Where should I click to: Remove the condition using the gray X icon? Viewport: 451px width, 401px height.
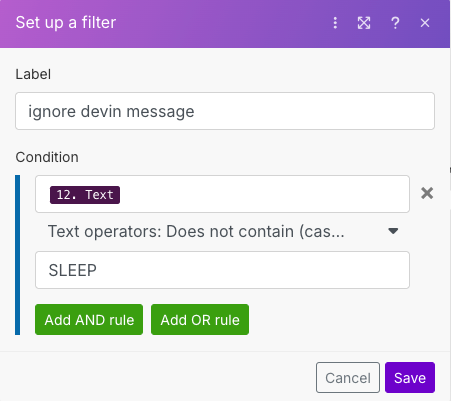pyautogui.click(x=427, y=193)
